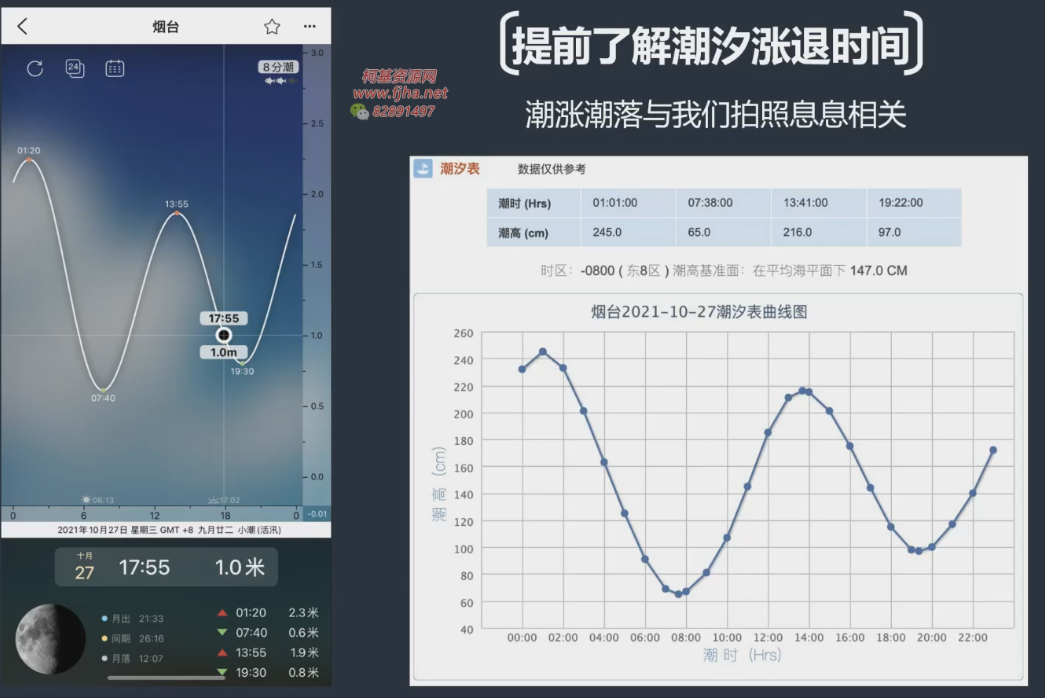Select the 17:55 crosshair marker on the curve
This screenshot has height=698, width=1045.
click(x=224, y=335)
